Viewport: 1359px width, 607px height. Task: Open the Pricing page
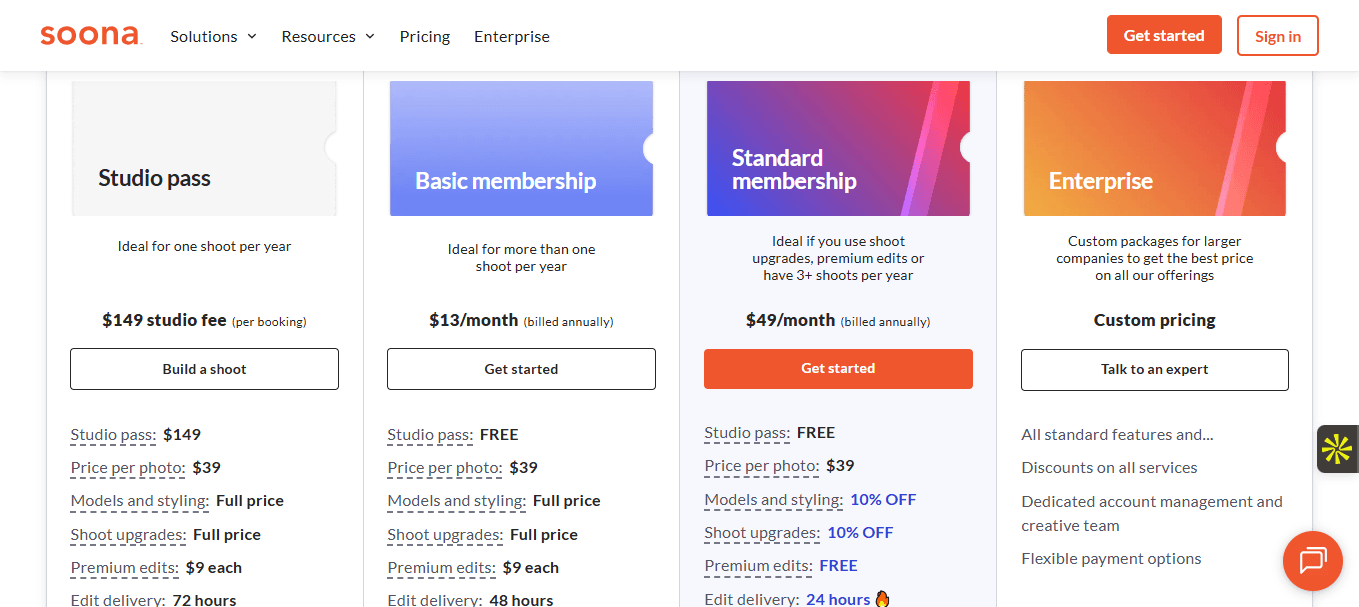(425, 36)
